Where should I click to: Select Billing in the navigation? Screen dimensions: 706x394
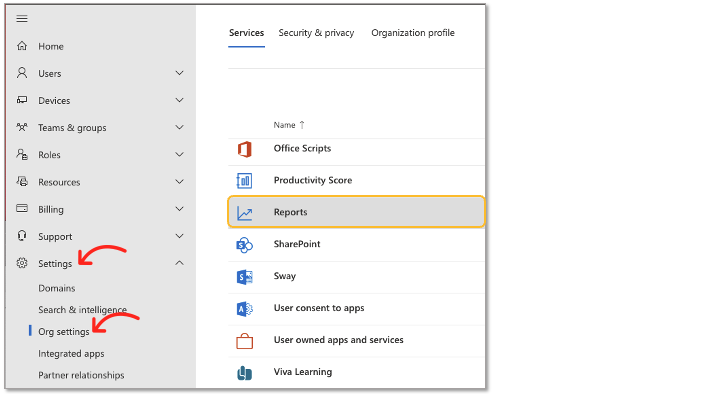[51, 209]
